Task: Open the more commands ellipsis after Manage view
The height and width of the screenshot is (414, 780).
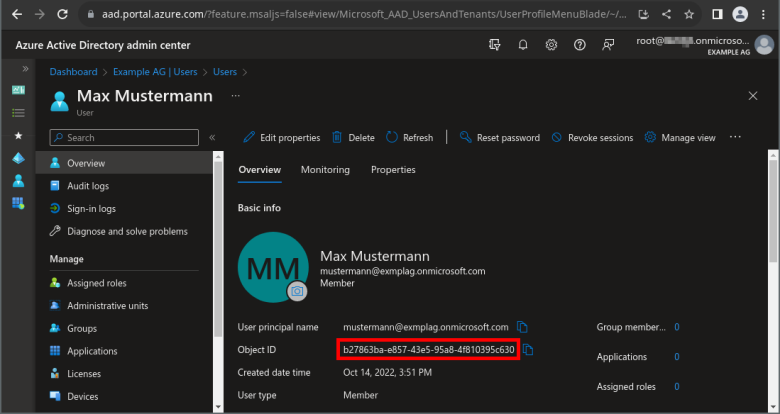Action: click(x=735, y=137)
